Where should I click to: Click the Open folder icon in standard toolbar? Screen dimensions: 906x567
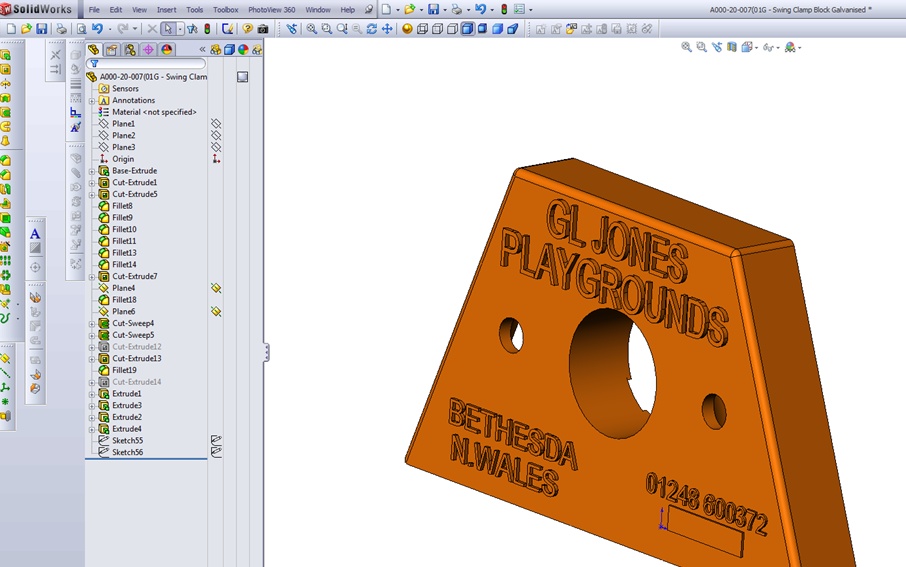[x=26, y=28]
